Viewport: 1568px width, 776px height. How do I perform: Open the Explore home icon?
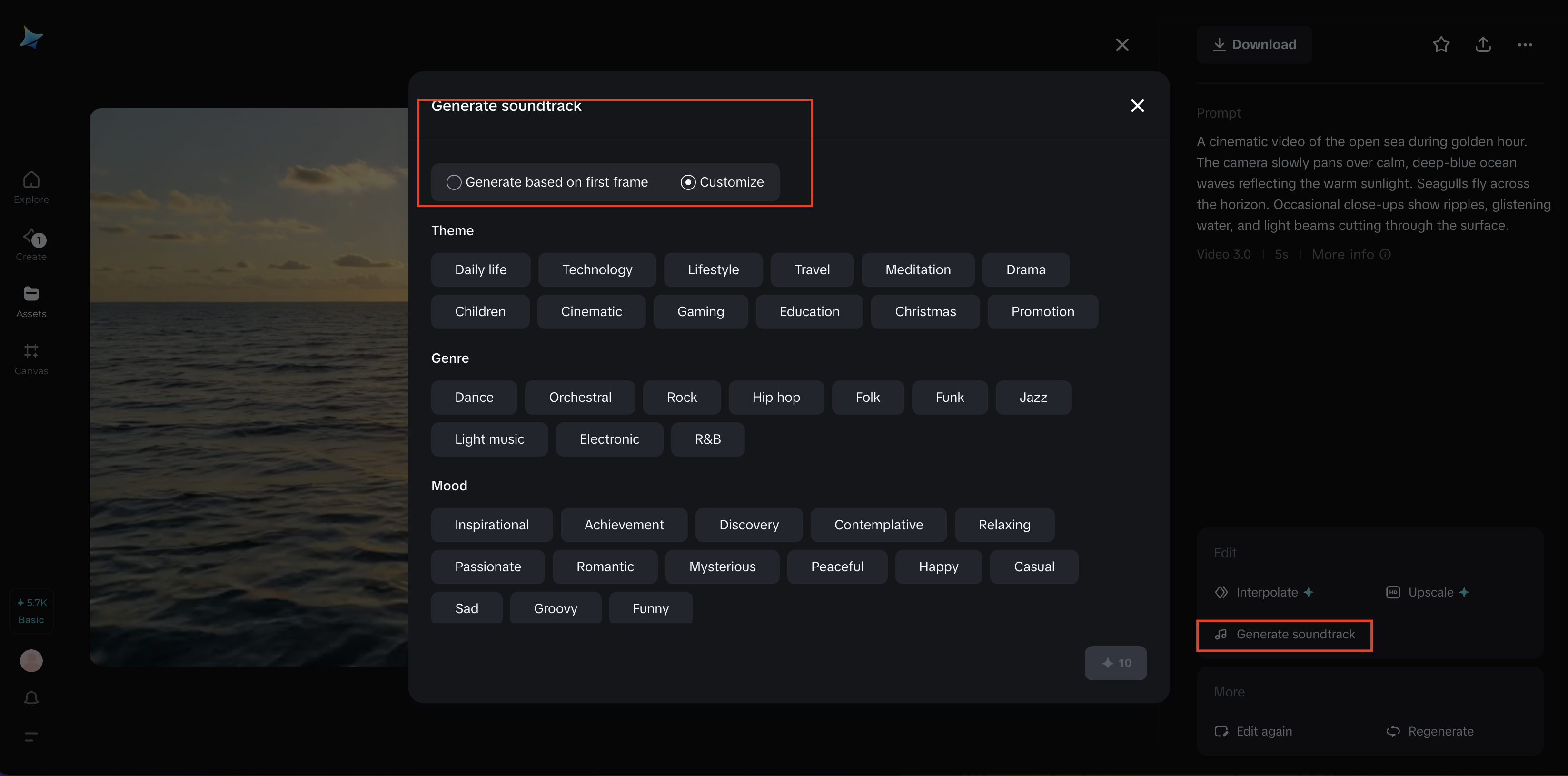point(31,181)
